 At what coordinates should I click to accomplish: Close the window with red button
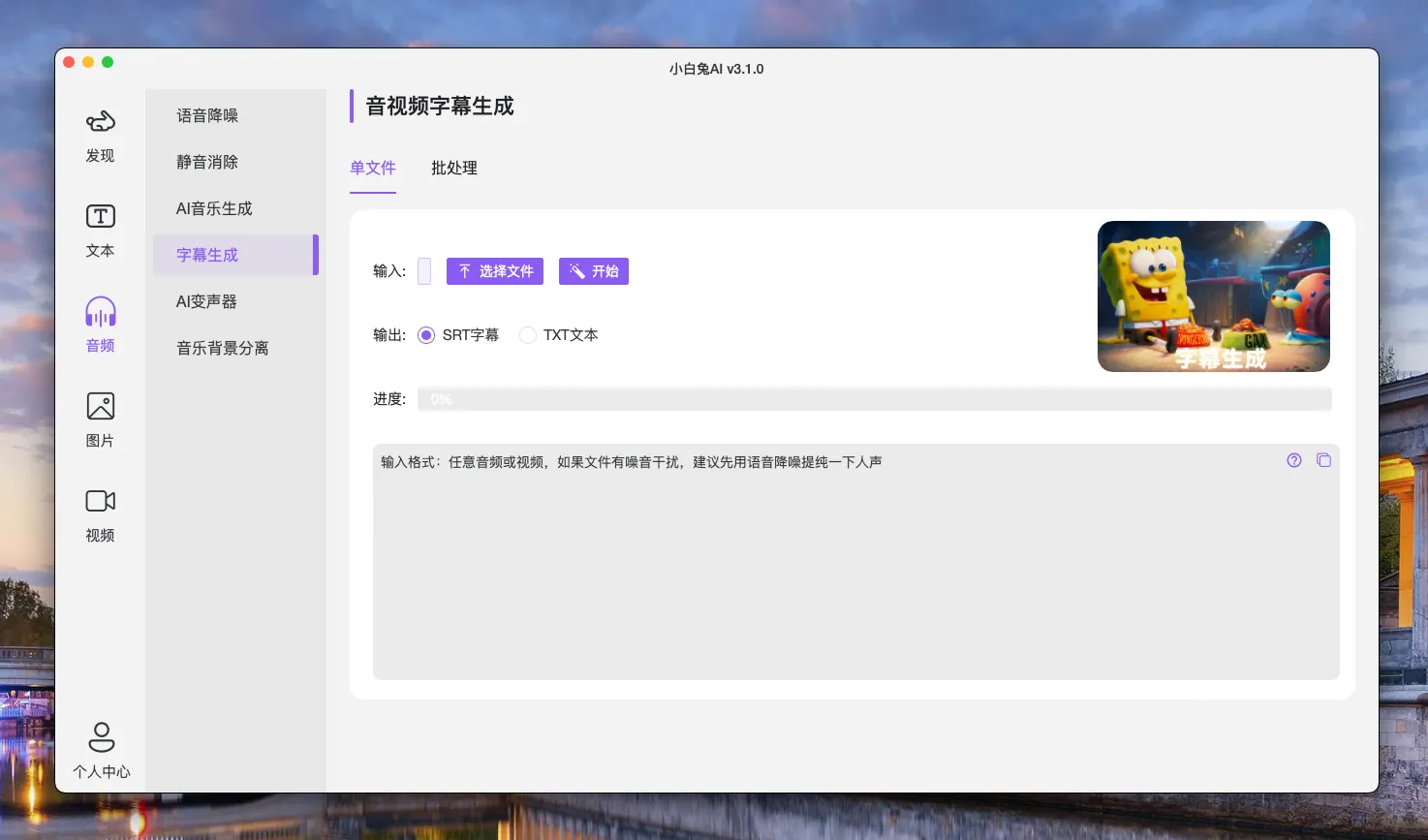(x=69, y=62)
